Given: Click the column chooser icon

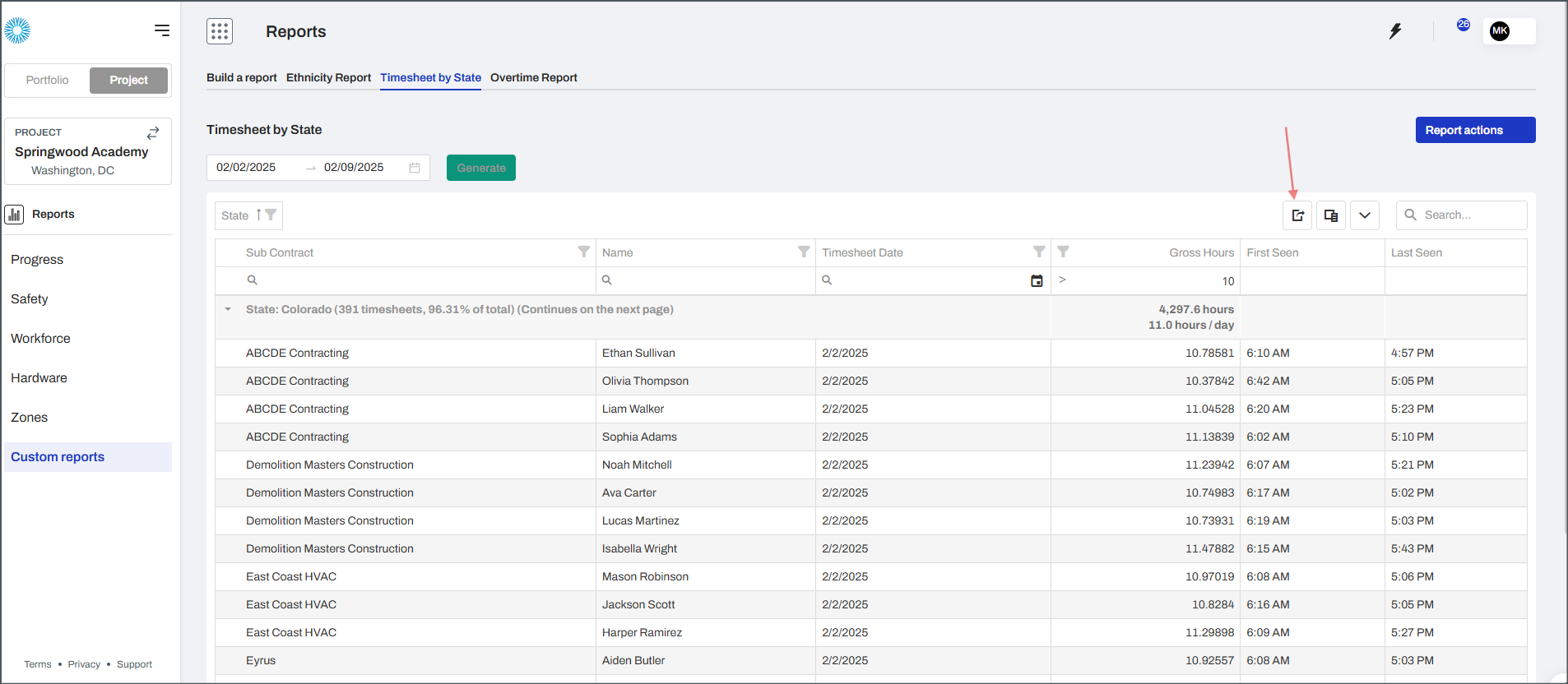Looking at the screenshot, I should click(x=1331, y=215).
